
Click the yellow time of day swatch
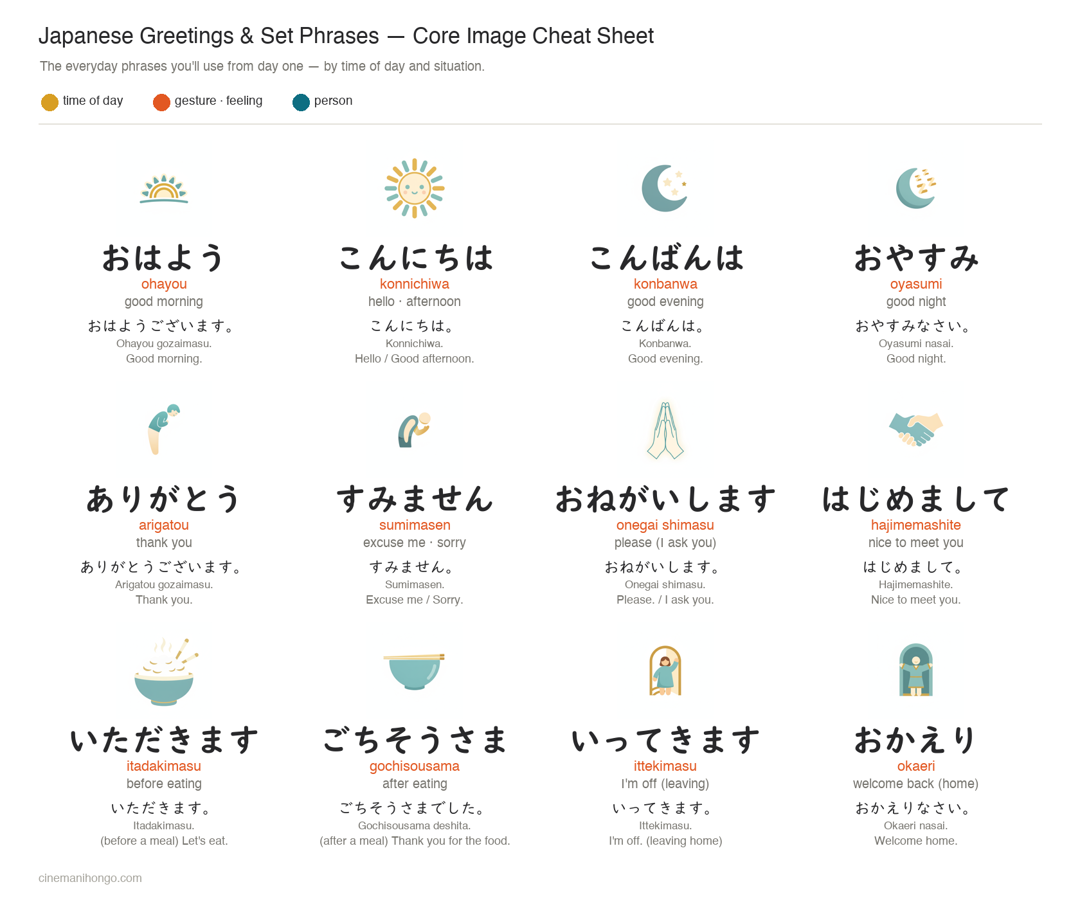pos(50,103)
